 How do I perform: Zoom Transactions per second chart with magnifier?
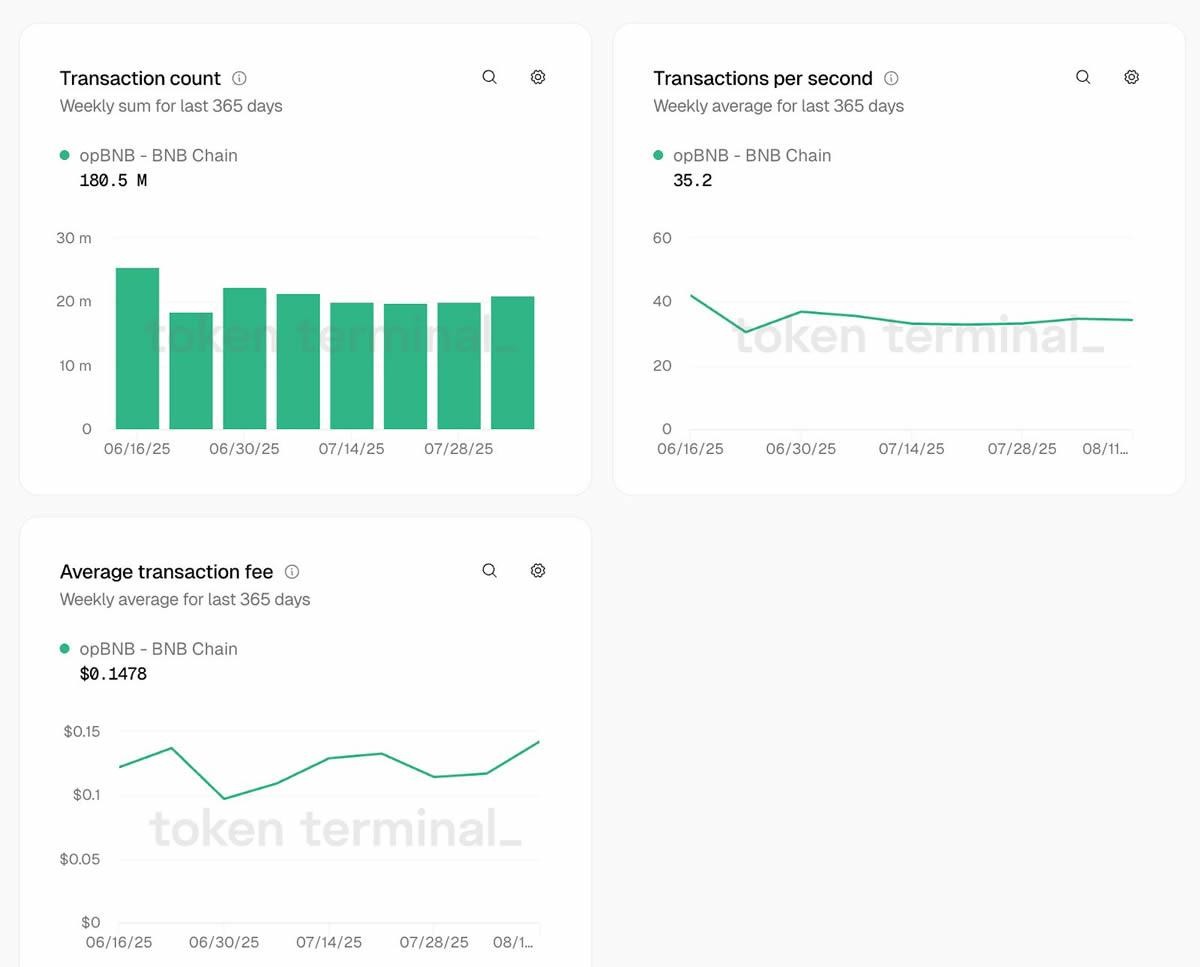pyautogui.click(x=1083, y=77)
